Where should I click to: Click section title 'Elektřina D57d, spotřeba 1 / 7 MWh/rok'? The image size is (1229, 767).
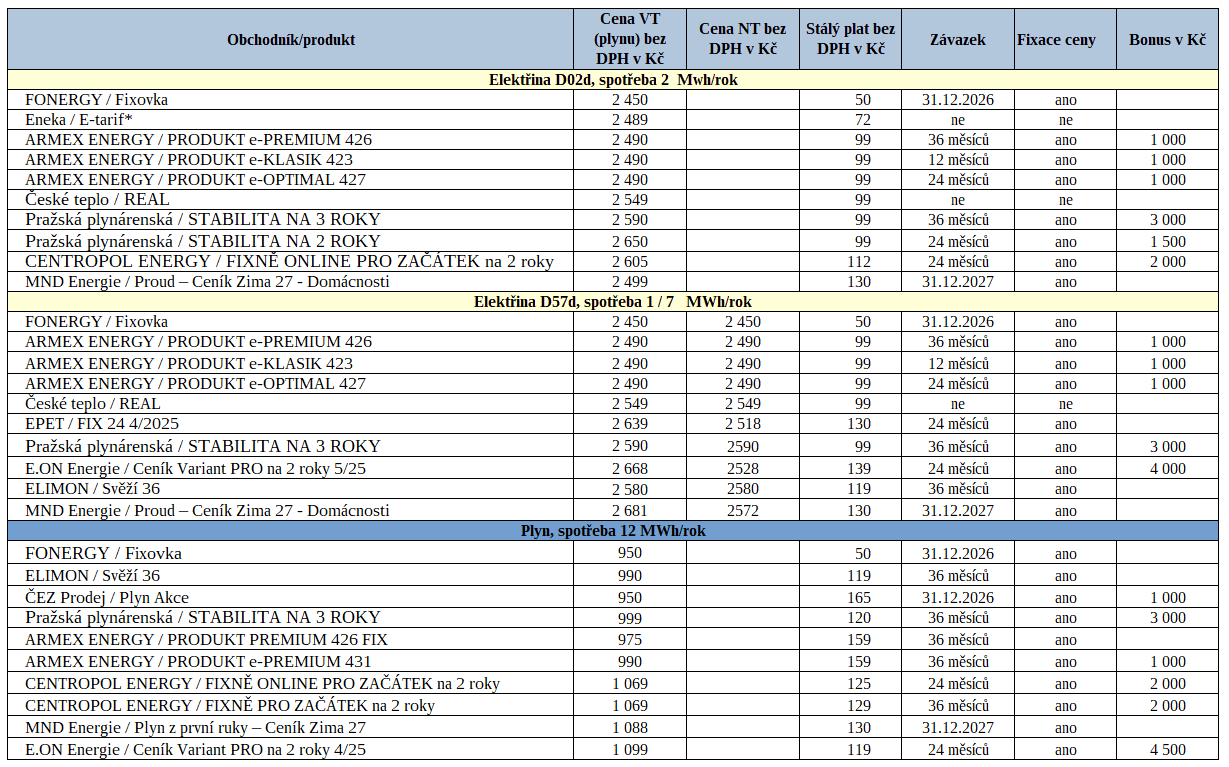pos(613,302)
